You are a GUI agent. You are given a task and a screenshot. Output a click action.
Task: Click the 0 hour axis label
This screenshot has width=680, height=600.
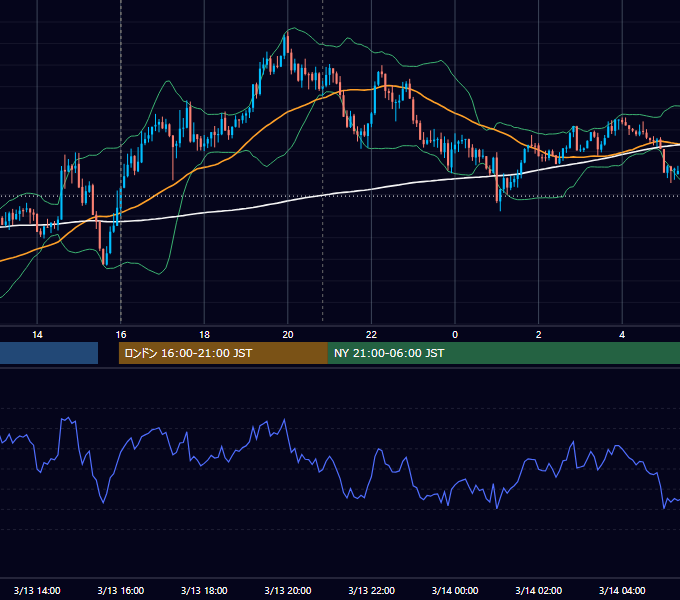click(x=455, y=334)
